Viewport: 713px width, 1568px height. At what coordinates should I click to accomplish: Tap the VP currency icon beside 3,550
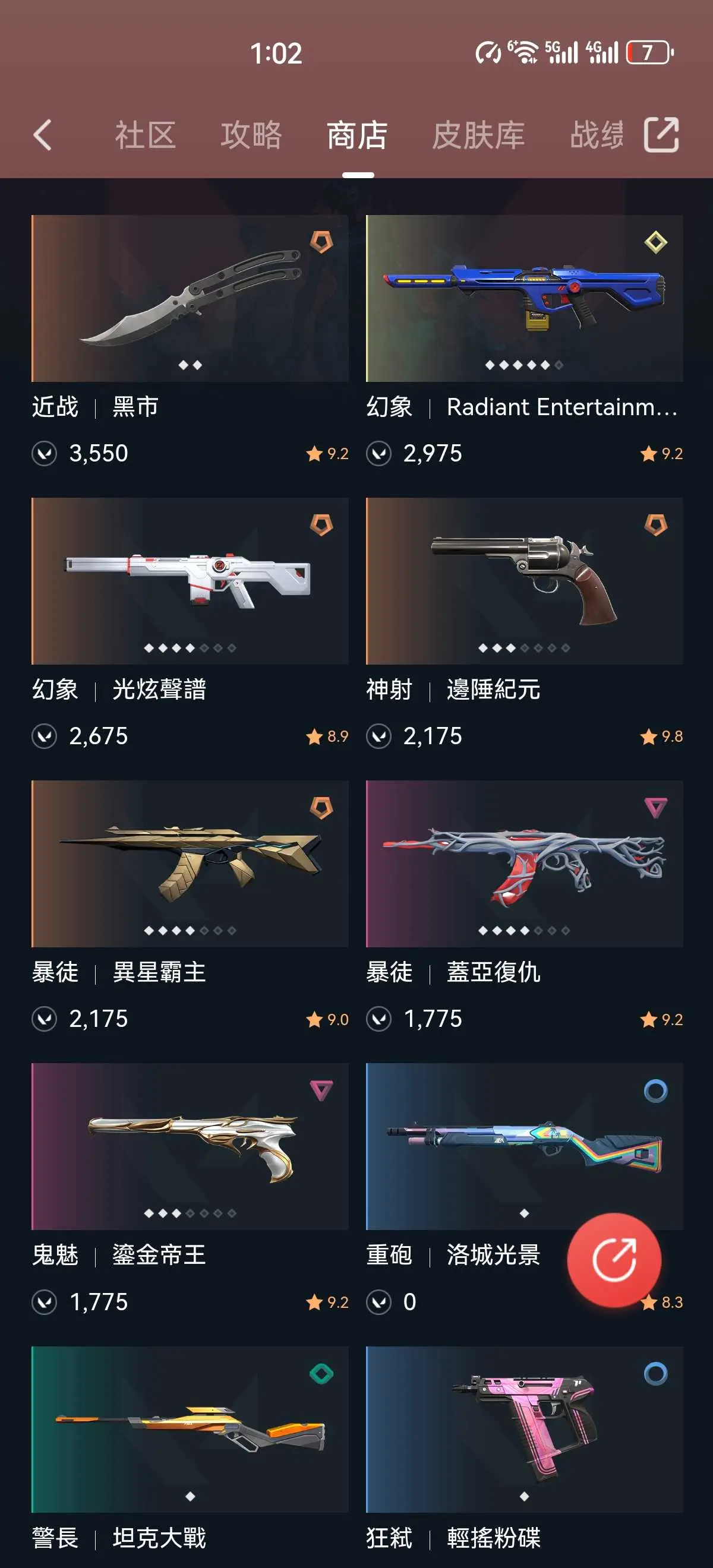45,454
